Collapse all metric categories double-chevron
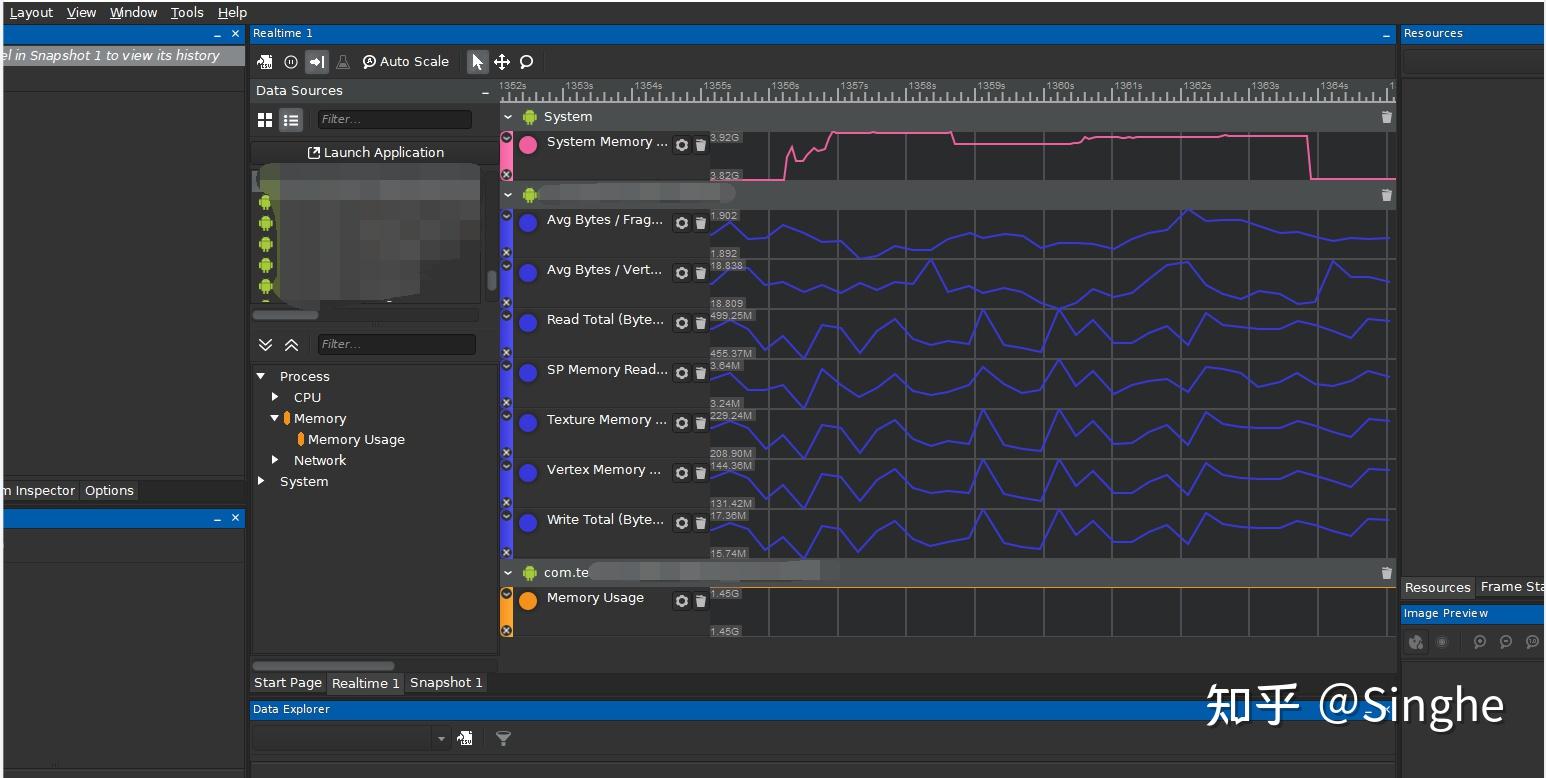The width and height of the screenshot is (1546, 778). pyautogui.click(x=291, y=345)
